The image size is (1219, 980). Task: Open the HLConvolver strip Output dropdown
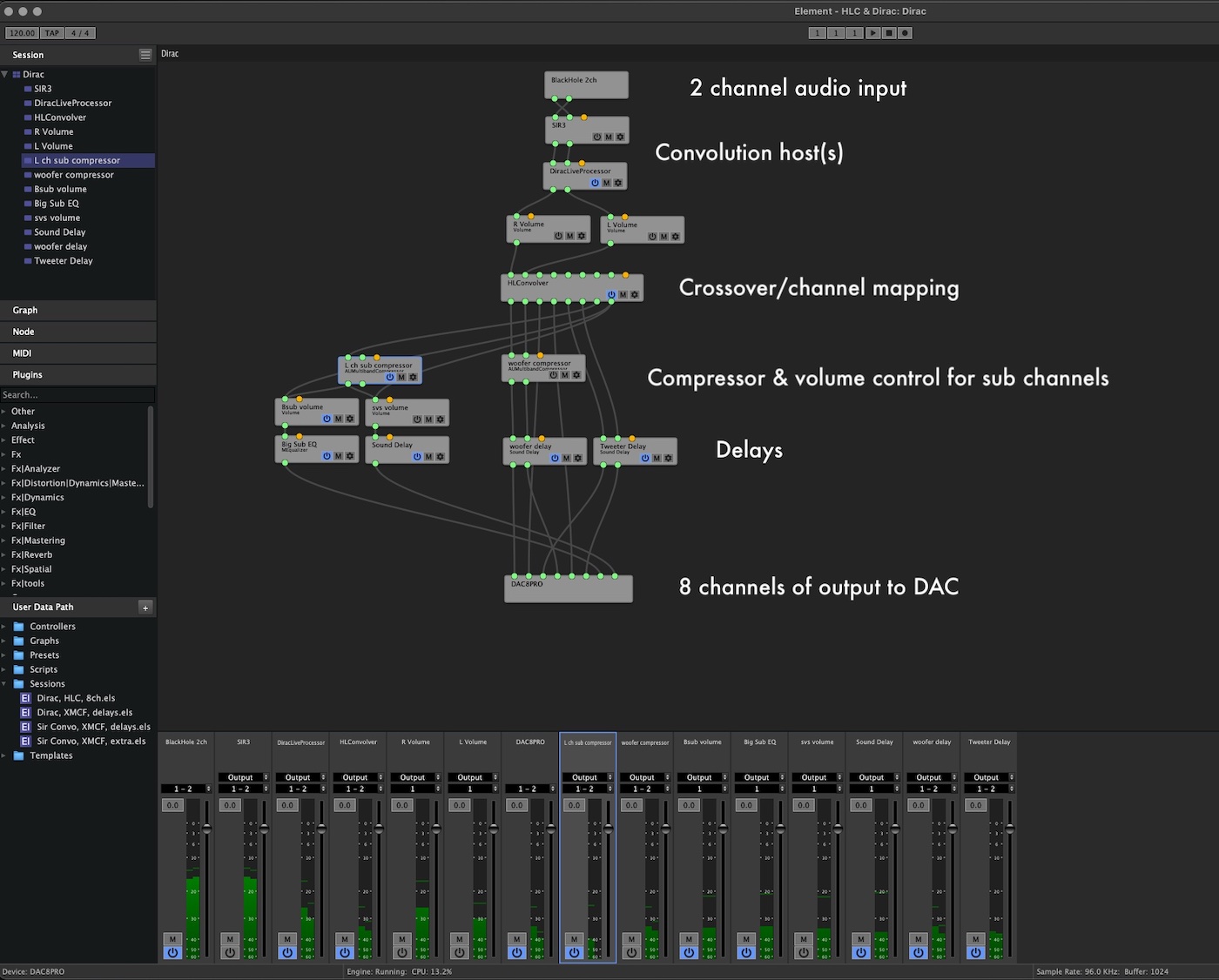pyautogui.click(x=359, y=777)
